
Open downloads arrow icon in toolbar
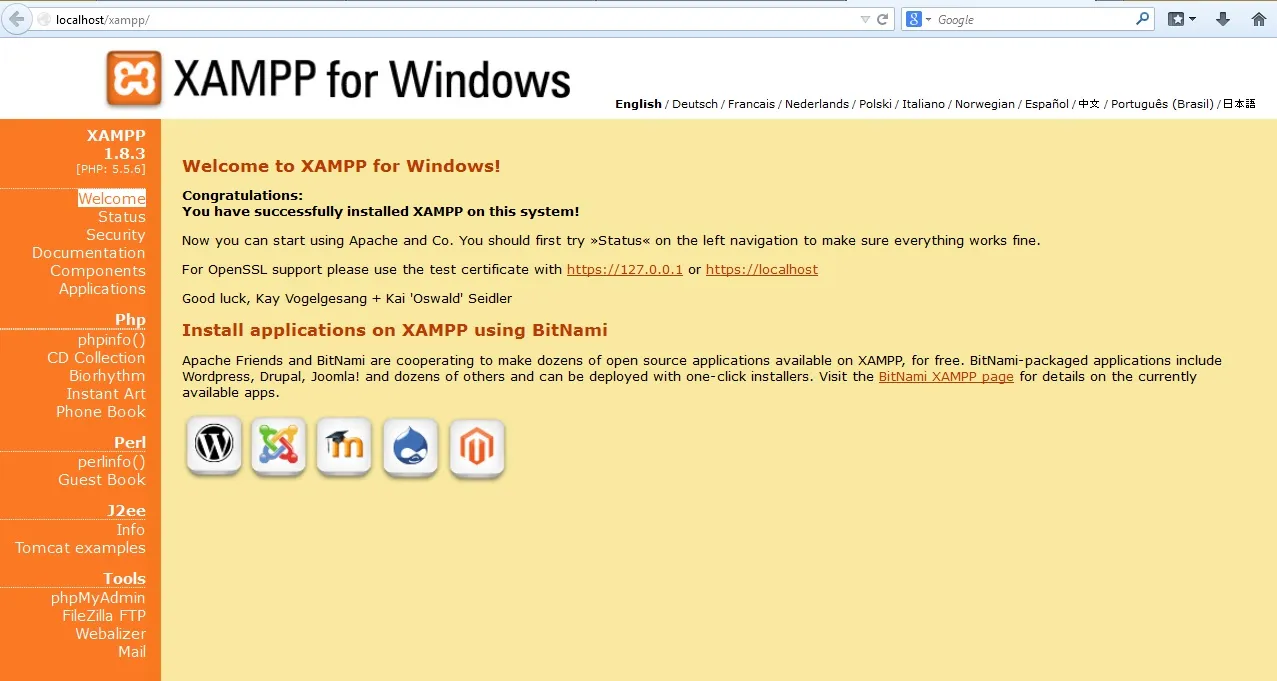1222,19
